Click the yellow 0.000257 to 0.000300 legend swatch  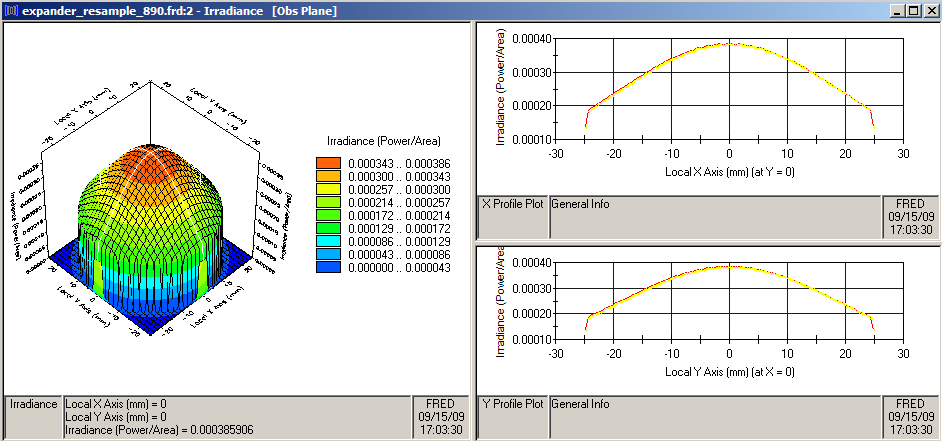pyautogui.click(x=329, y=189)
